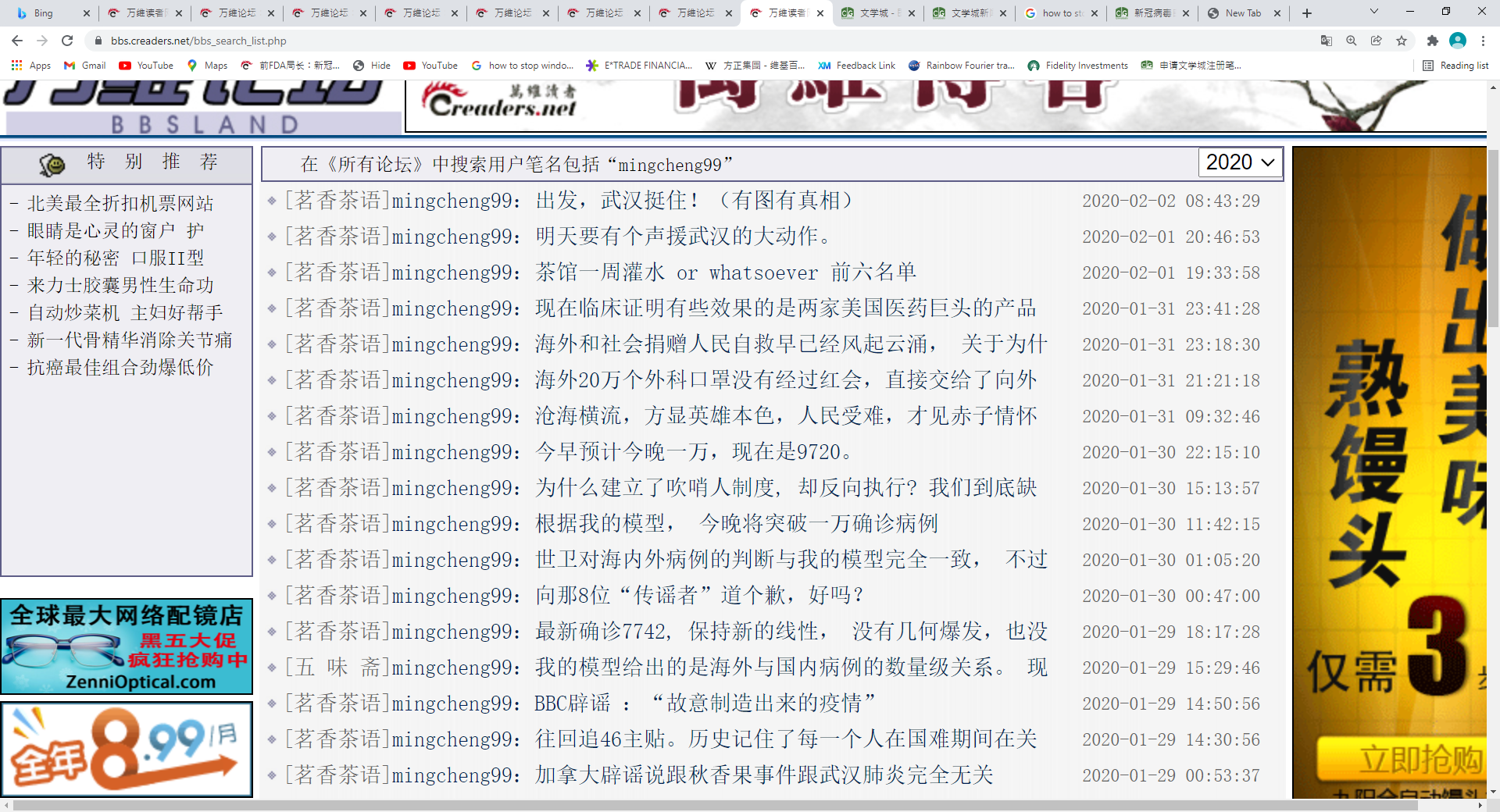Open post BBC辟谣："故意制造出来的疫情"

pos(705,703)
